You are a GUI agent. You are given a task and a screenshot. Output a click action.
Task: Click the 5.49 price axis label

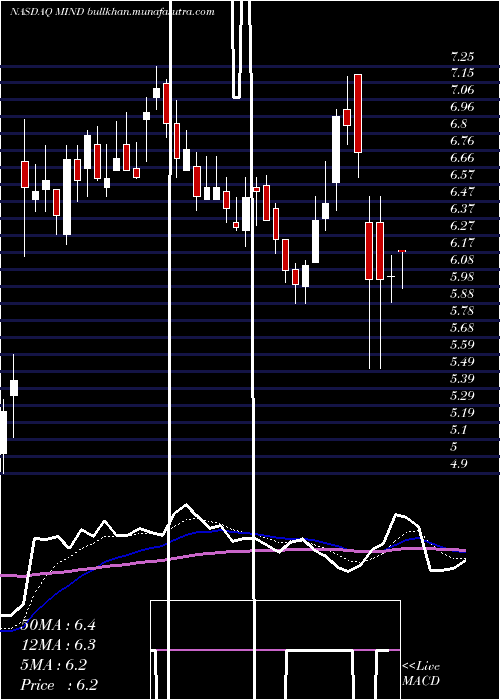tap(462, 361)
